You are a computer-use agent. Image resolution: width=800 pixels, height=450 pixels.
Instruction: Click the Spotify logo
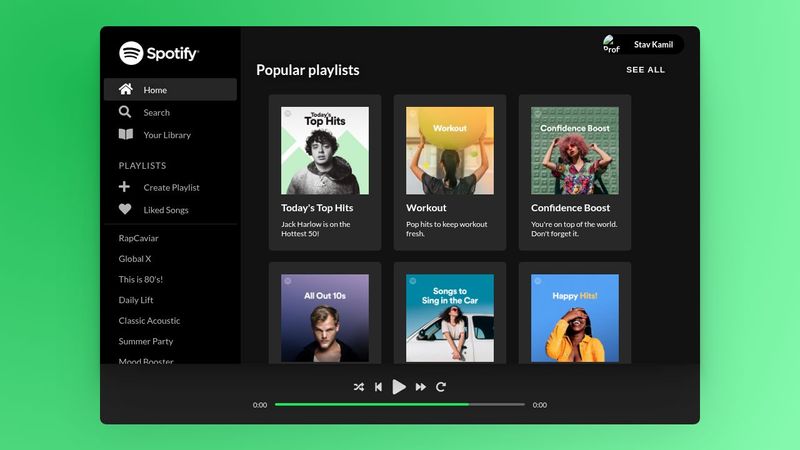pos(159,53)
